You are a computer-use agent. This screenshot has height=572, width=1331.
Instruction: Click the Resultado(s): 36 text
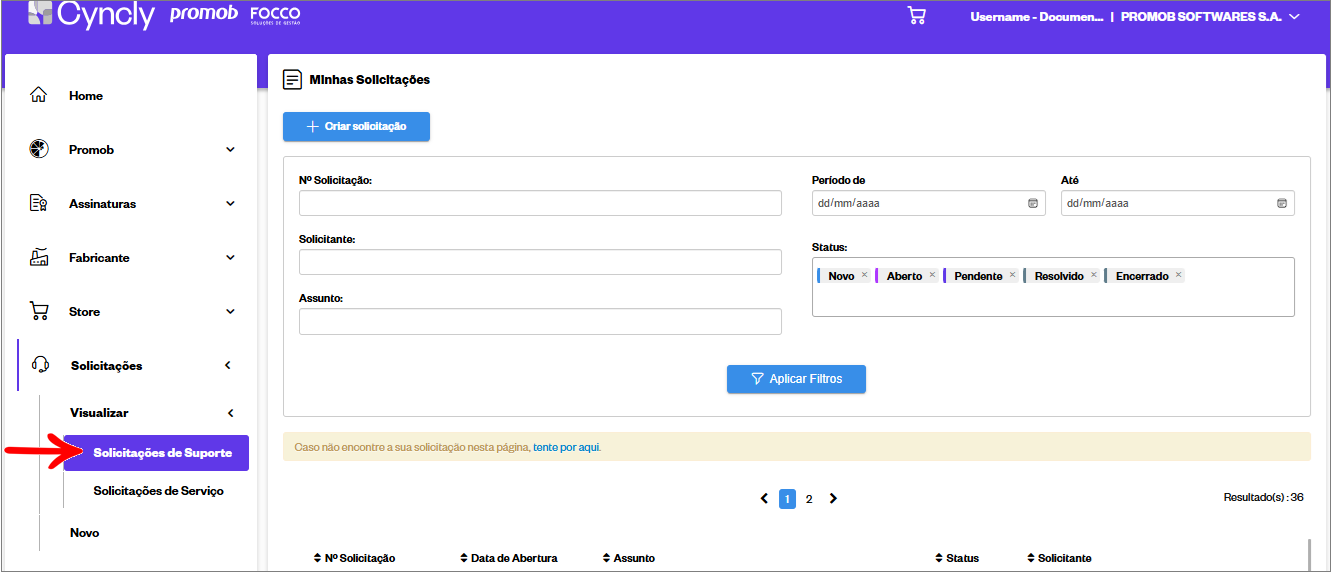coord(1263,497)
